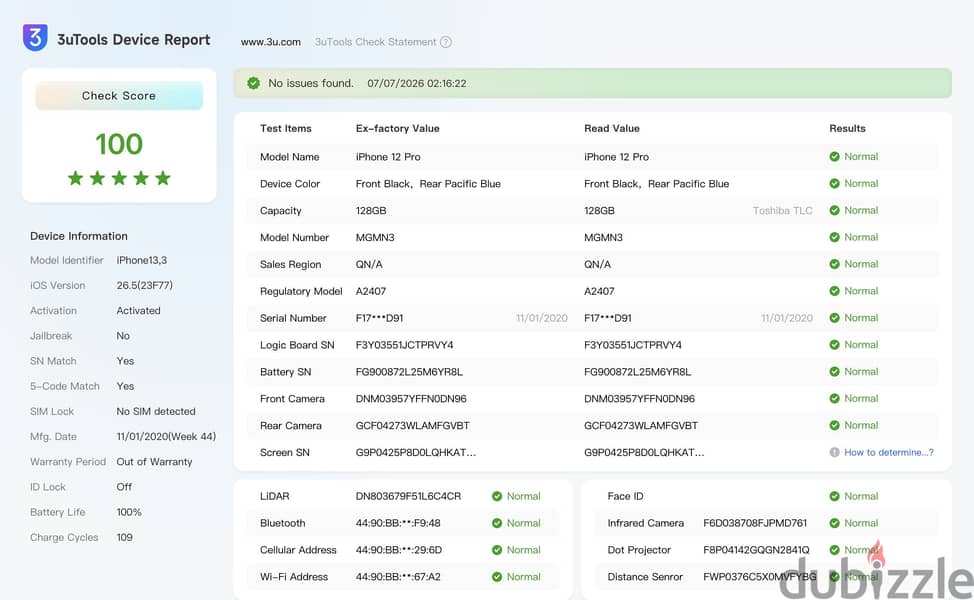974x600 pixels.
Task: Click the Normal check icon for Serial Number
Action: coord(834,318)
